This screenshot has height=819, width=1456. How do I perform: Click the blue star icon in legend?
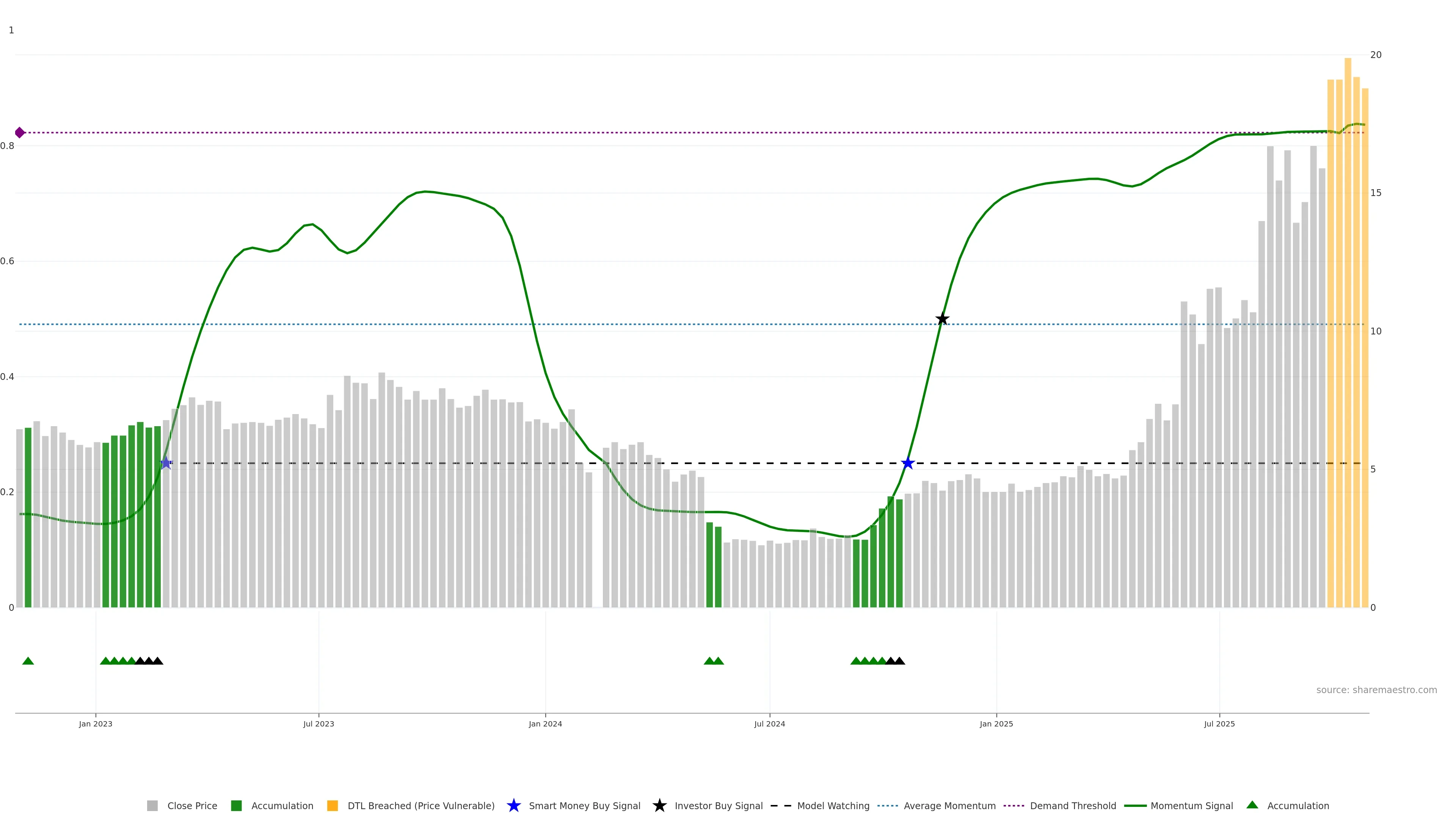pyautogui.click(x=513, y=805)
